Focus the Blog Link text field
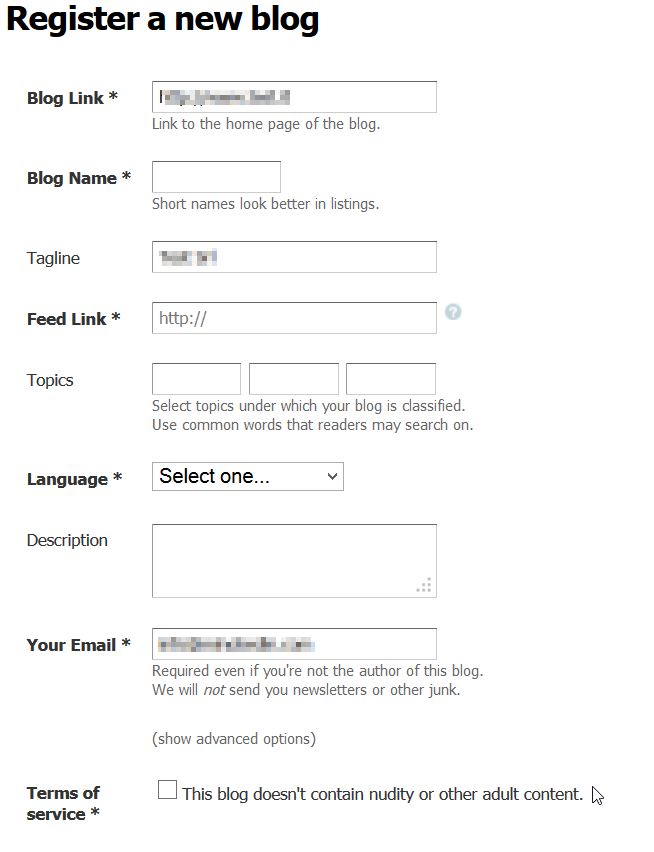 tap(294, 97)
